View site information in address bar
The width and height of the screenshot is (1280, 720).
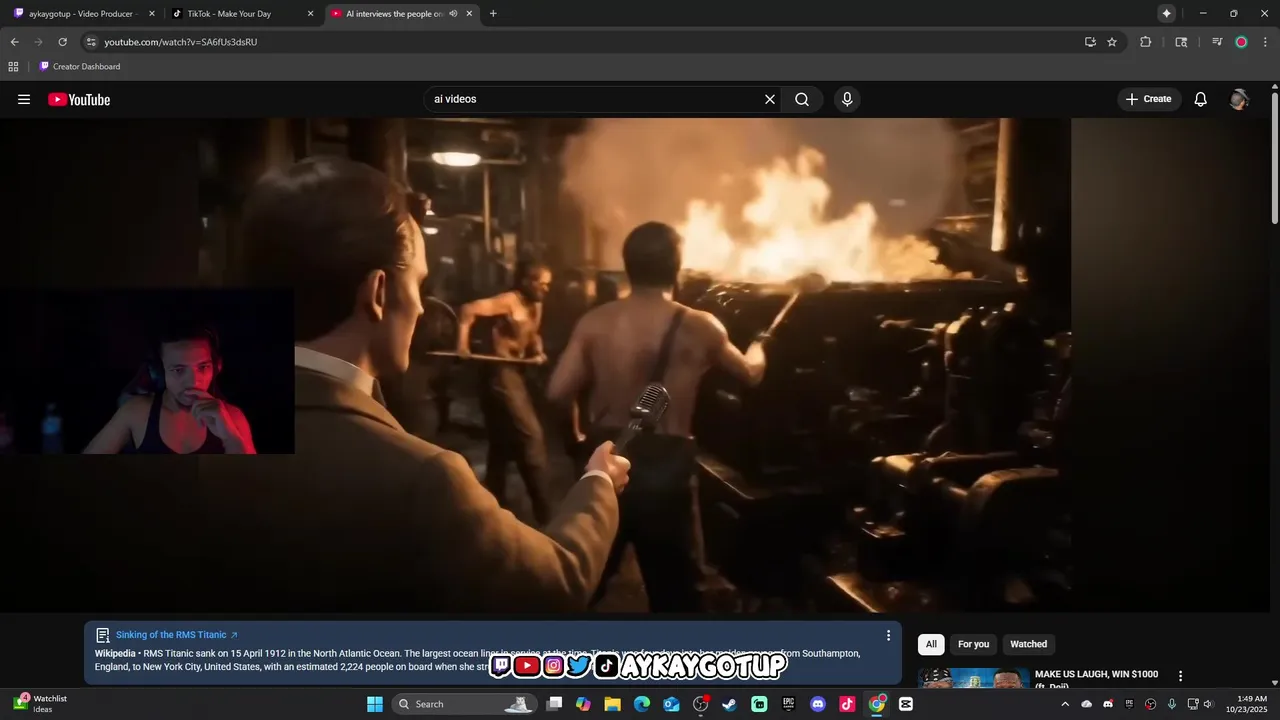pos(91,42)
